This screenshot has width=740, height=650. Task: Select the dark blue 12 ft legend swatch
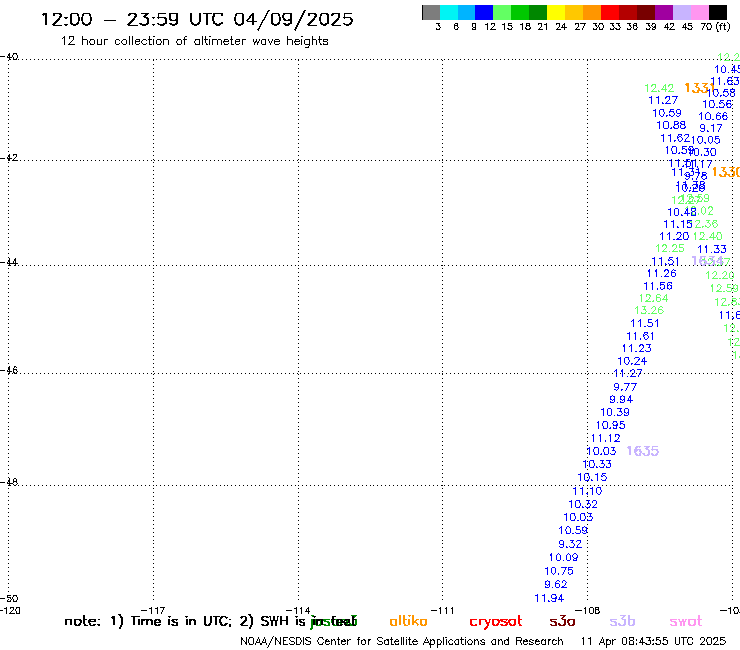click(x=484, y=12)
